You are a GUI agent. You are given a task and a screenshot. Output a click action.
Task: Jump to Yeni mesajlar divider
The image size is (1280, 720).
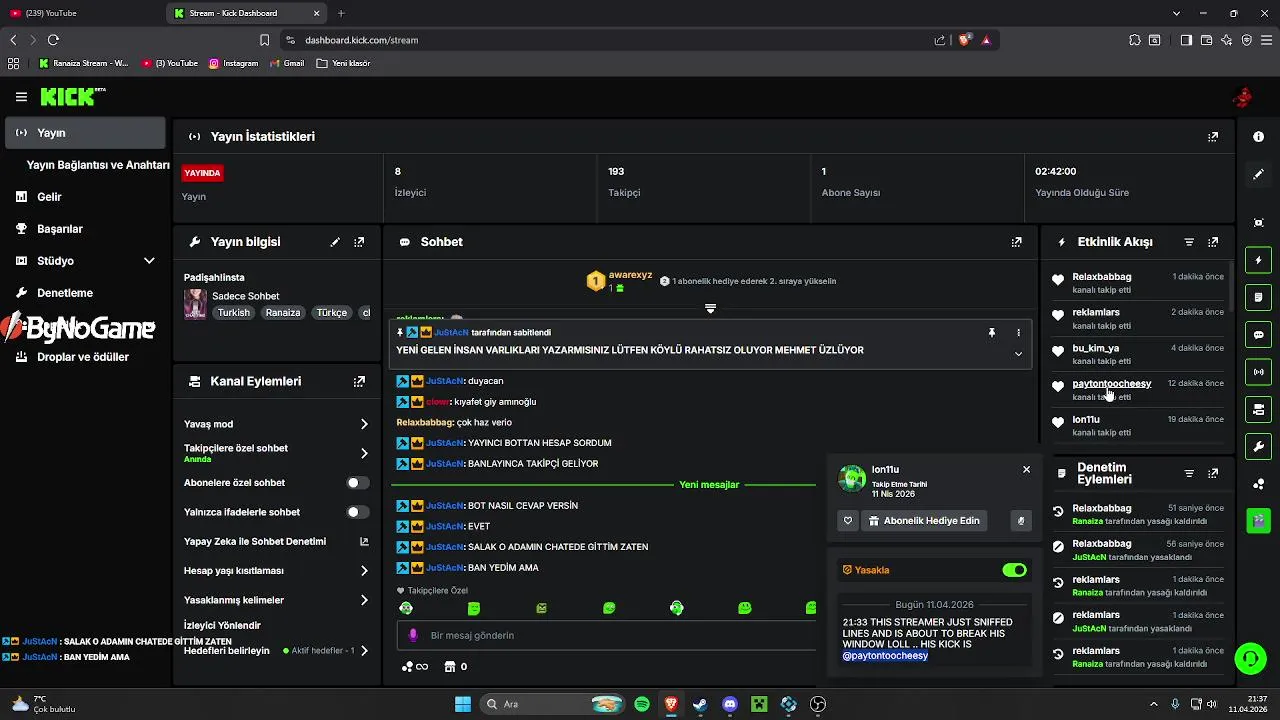(709, 485)
